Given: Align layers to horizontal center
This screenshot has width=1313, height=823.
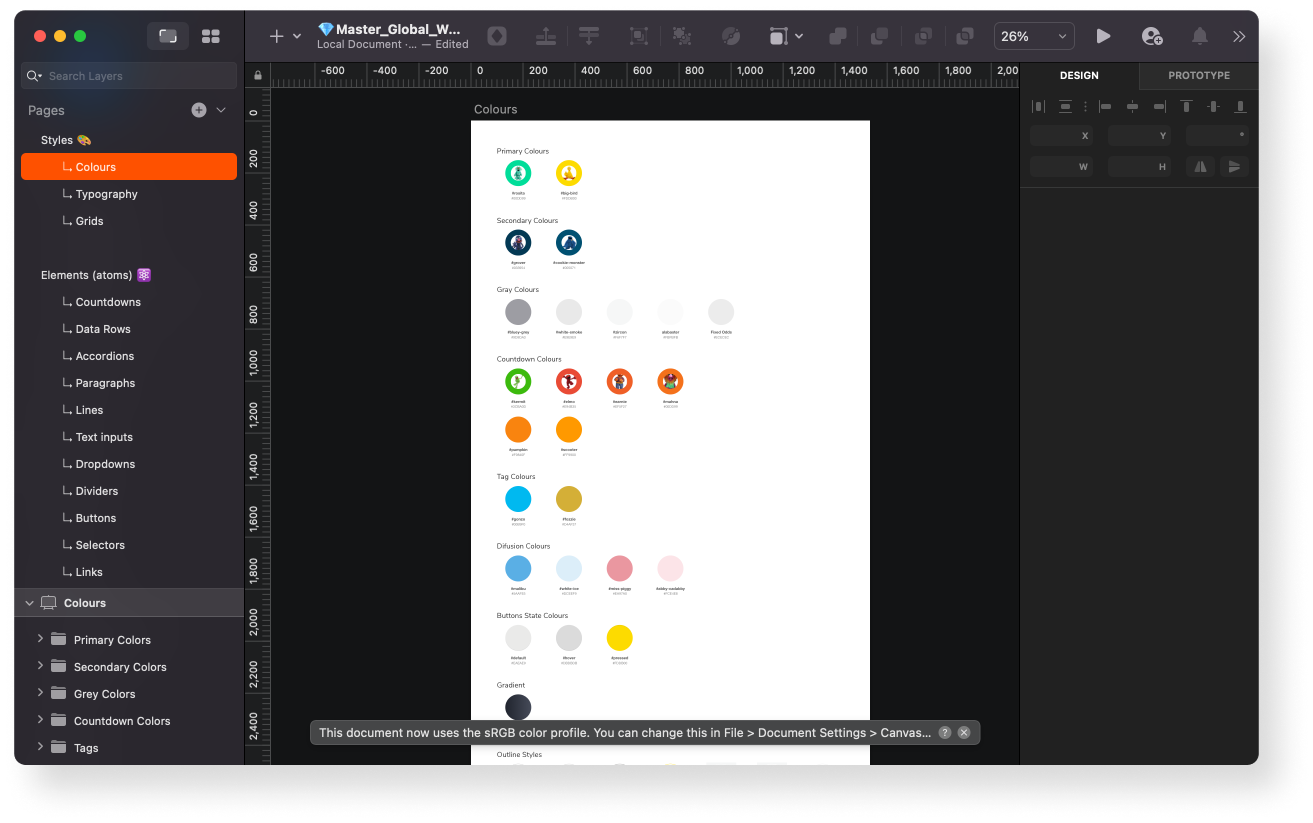Looking at the screenshot, I should pos(1132,106).
